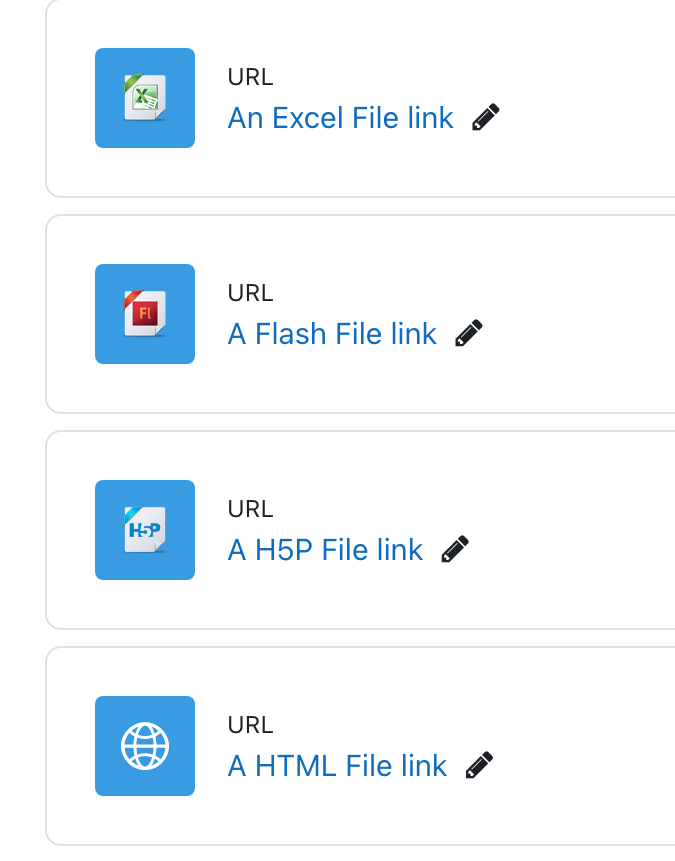The height and width of the screenshot is (861, 675).
Task: Click the H5P file type icon
Action: click(x=145, y=530)
